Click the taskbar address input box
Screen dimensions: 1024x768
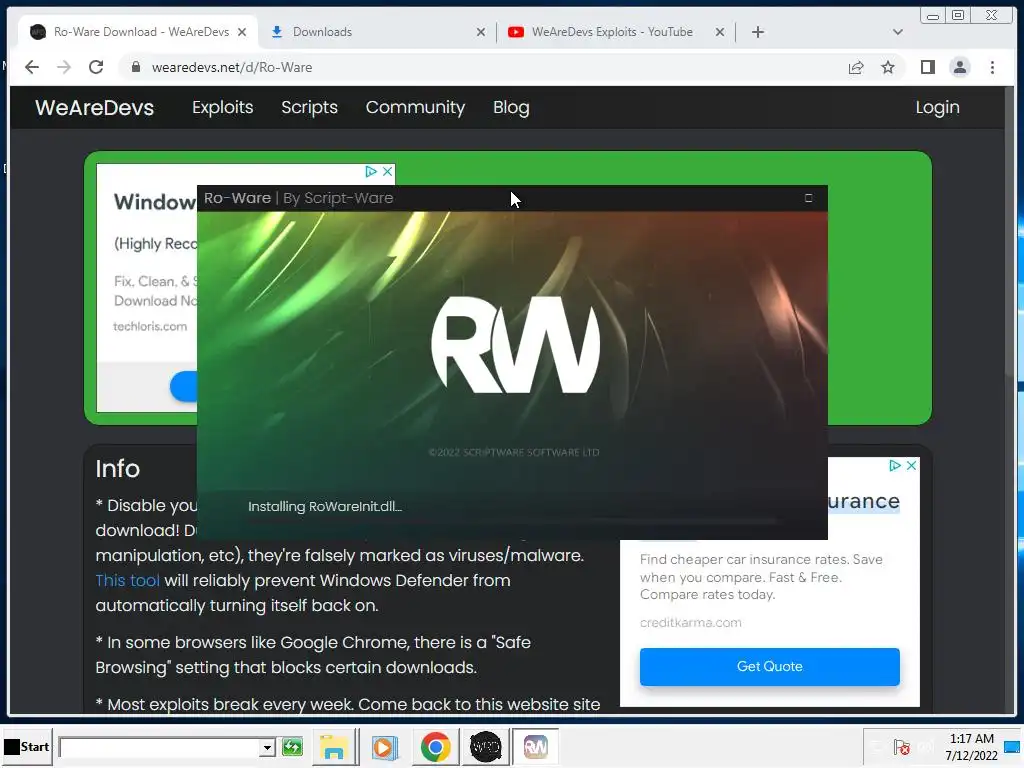[159, 747]
